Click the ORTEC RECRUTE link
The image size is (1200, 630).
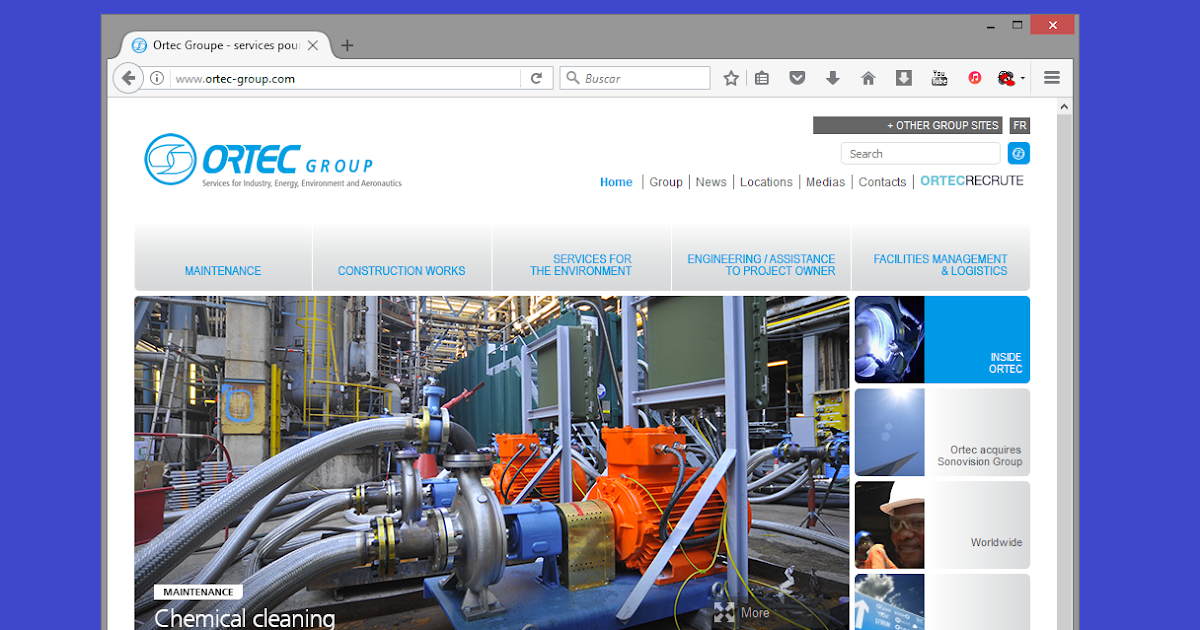(x=971, y=180)
